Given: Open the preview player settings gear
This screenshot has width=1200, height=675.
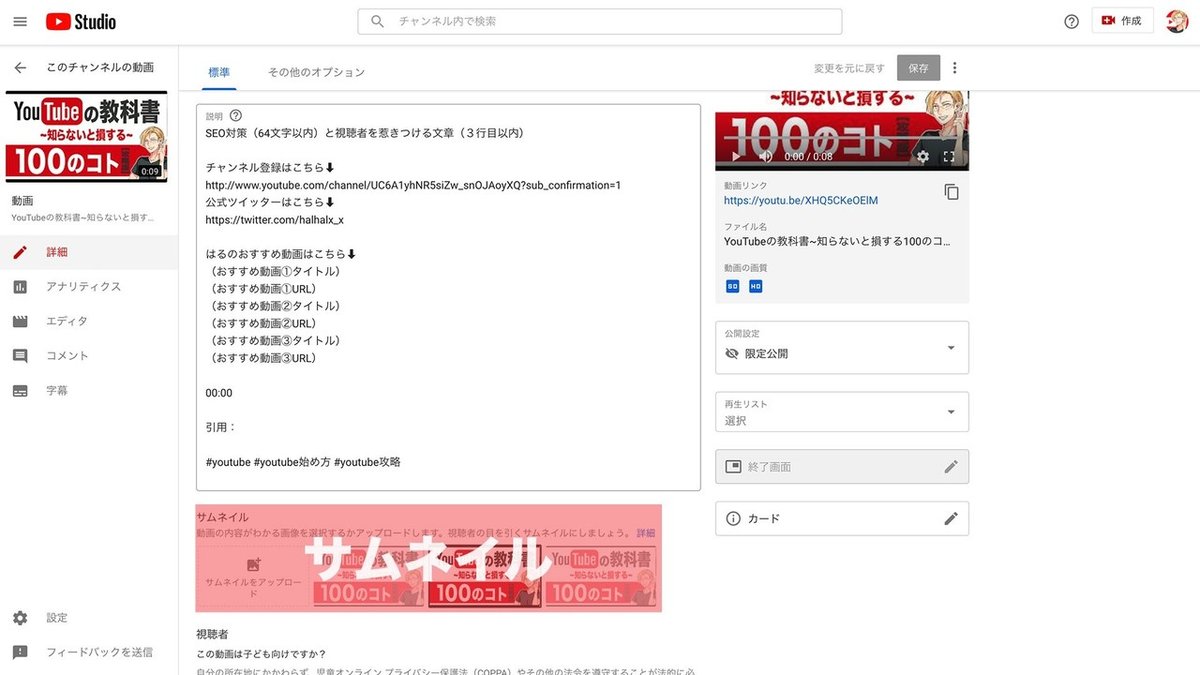Looking at the screenshot, I should pyautogui.click(x=922, y=156).
